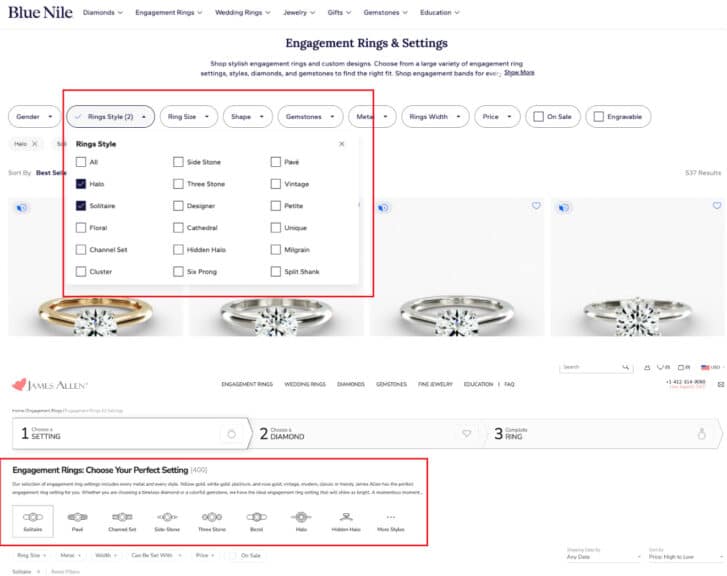Select the Channel Set setting icon
The height and width of the screenshot is (576, 727).
pyautogui.click(x=122, y=521)
